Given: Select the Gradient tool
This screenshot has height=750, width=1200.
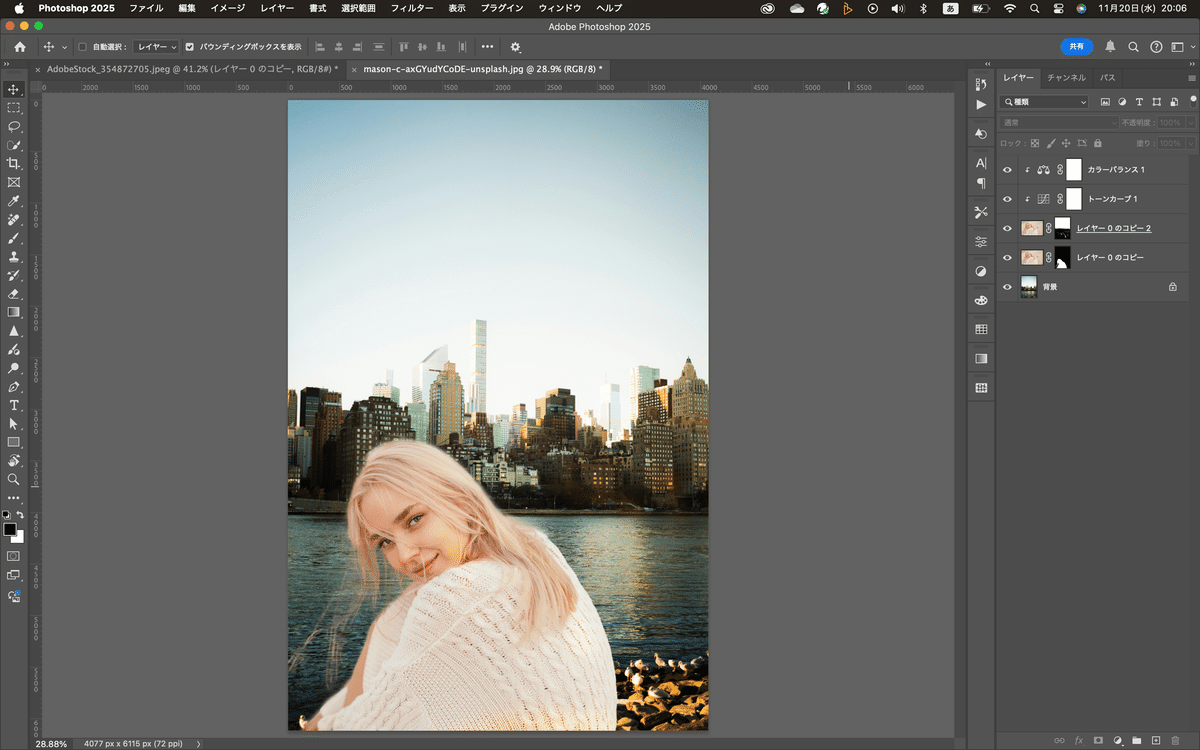Looking at the screenshot, I should click(14, 312).
